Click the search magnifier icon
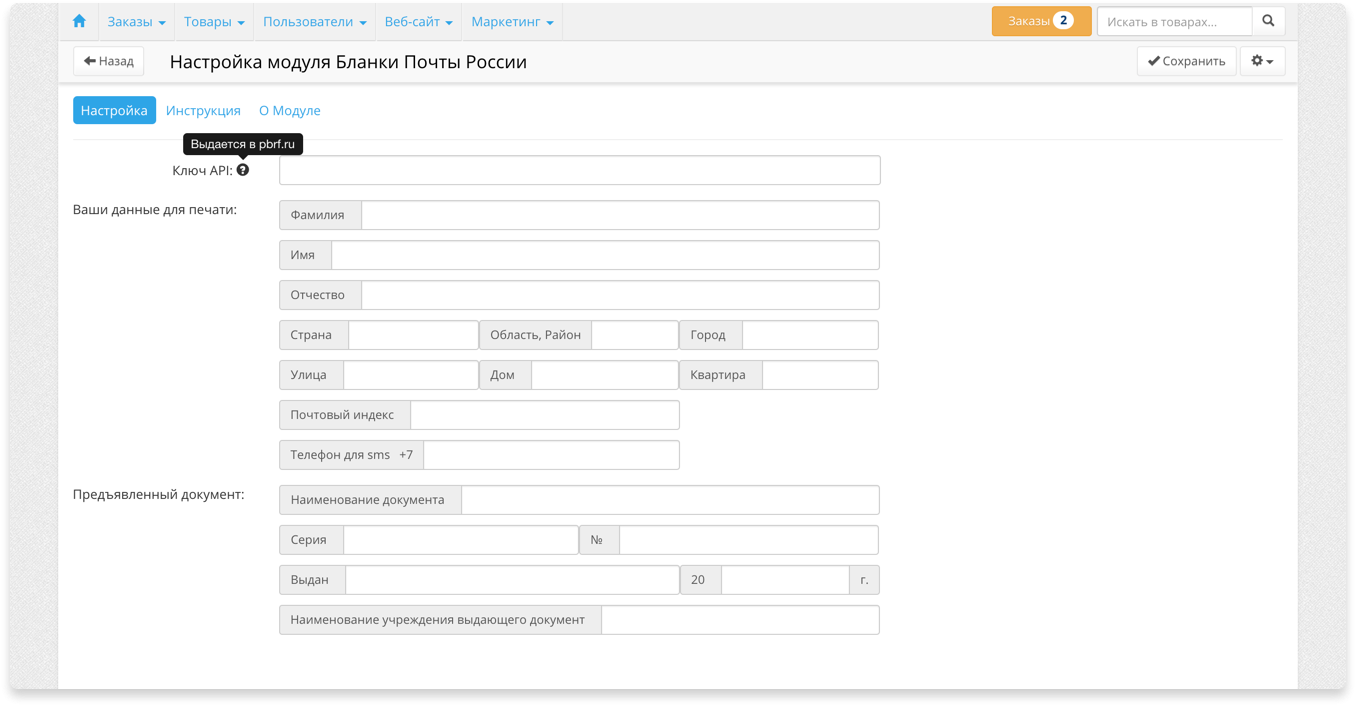The image size is (1356, 706). point(1268,21)
